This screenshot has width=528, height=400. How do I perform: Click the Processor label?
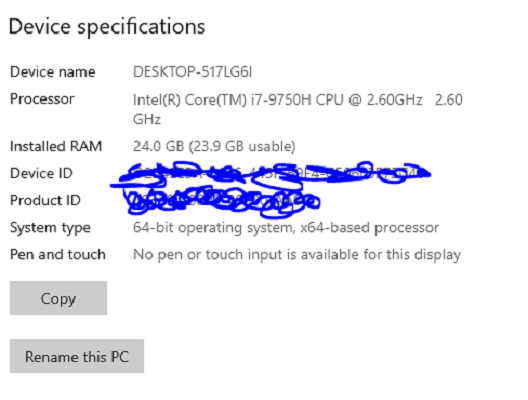pos(42,99)
